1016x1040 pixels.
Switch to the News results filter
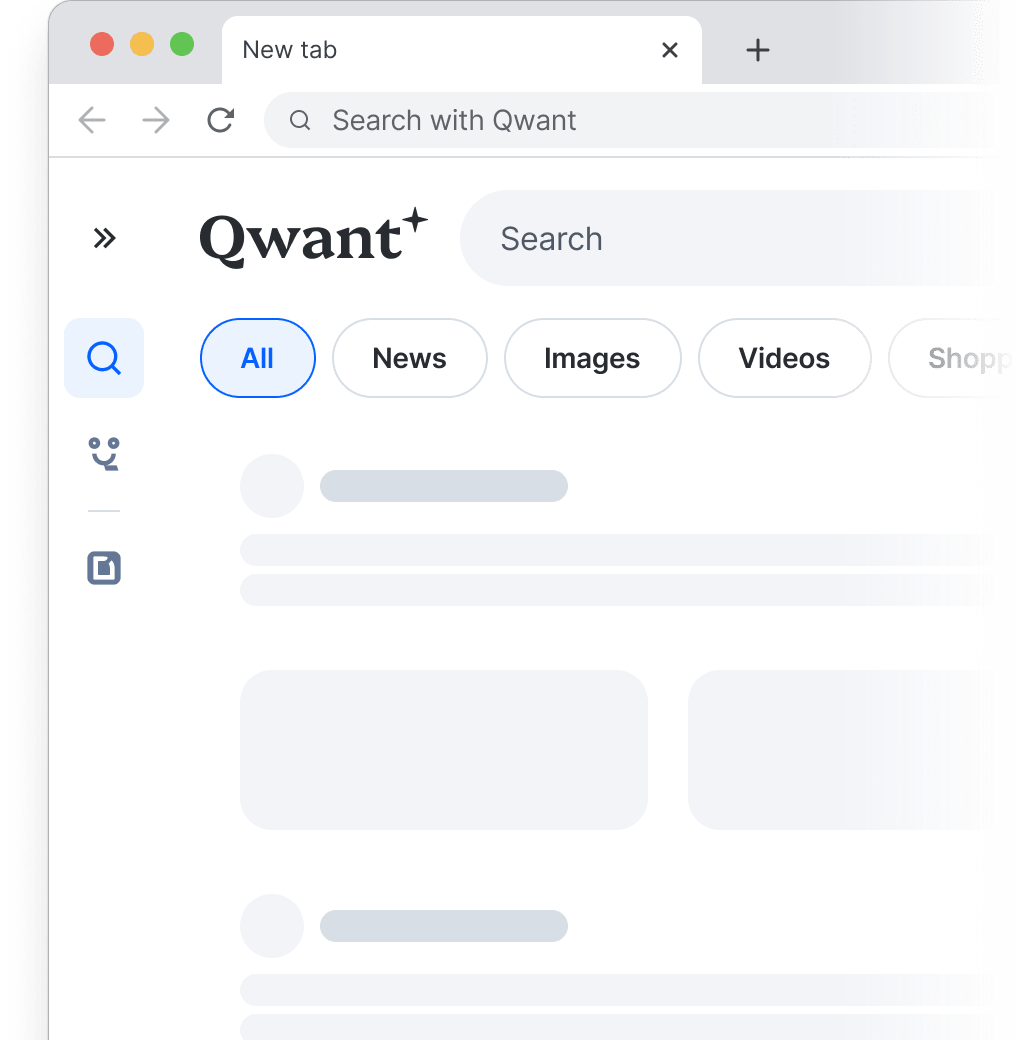pyautogui.click(x=409, y=358)
